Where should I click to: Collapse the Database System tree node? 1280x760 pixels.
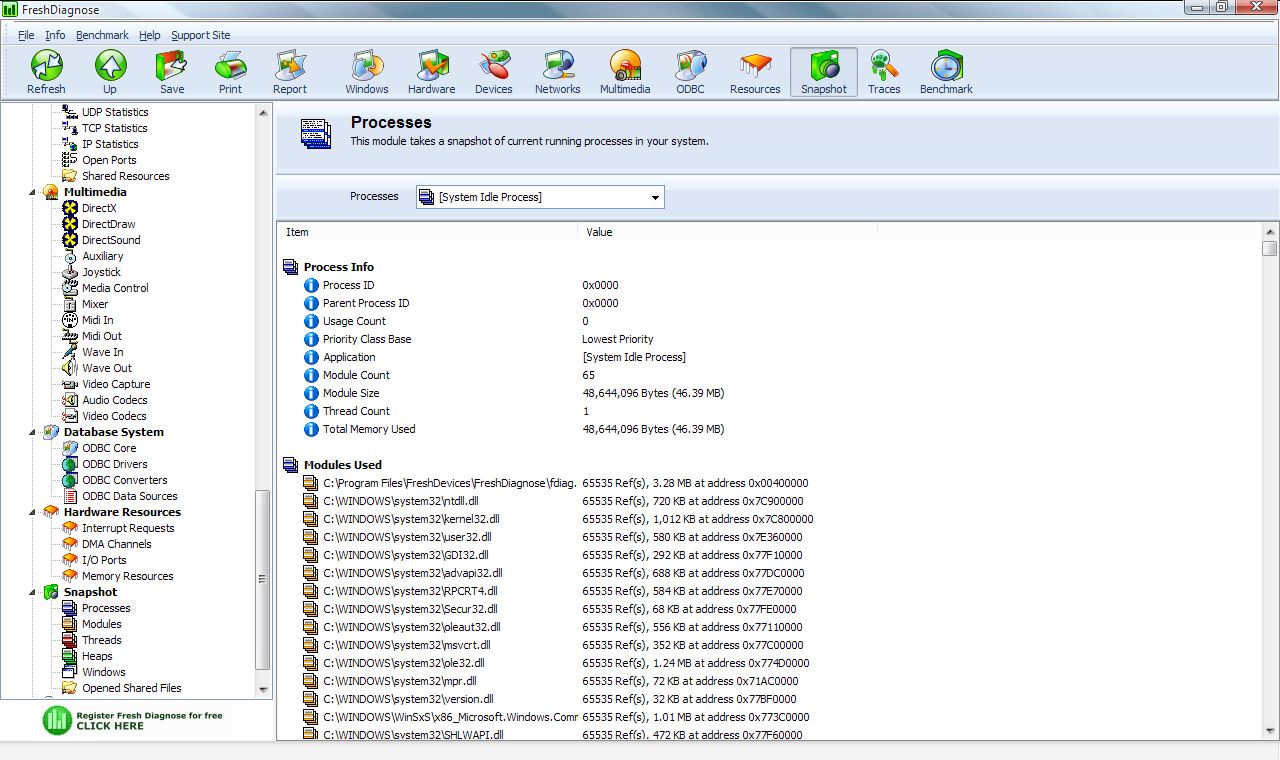32,432
